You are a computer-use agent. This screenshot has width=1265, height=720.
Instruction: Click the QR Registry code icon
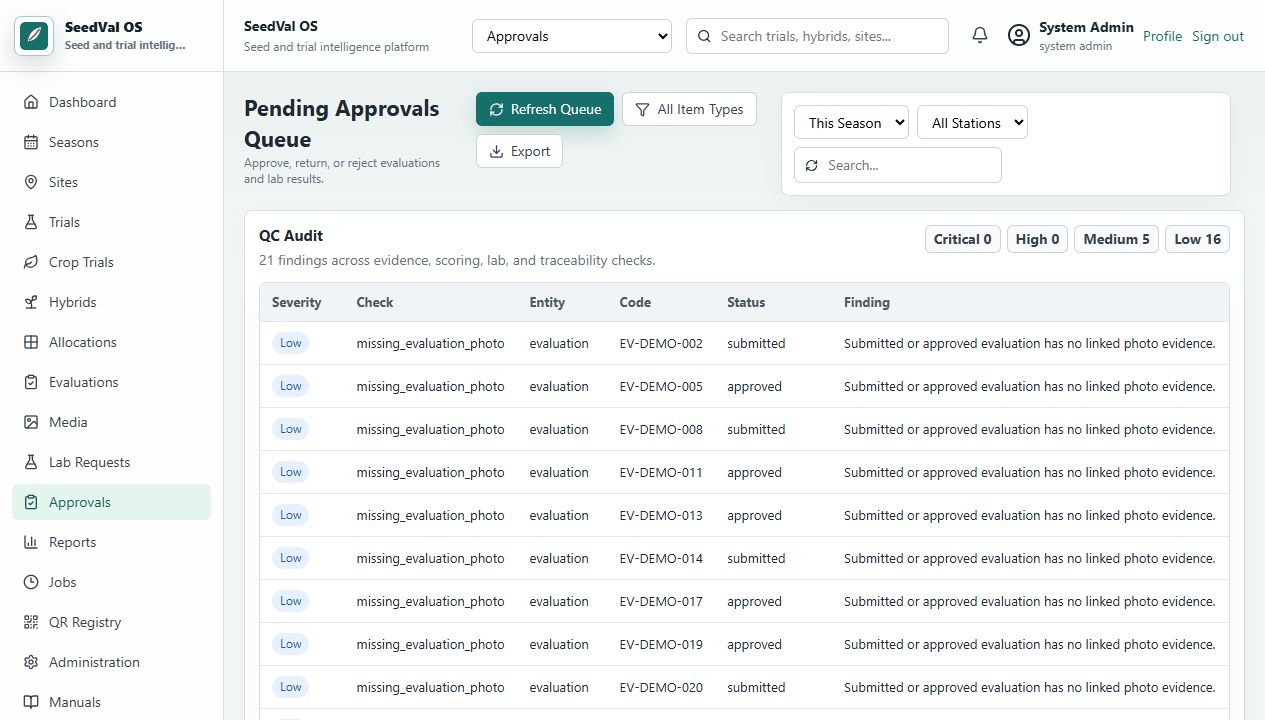[31, 622]
